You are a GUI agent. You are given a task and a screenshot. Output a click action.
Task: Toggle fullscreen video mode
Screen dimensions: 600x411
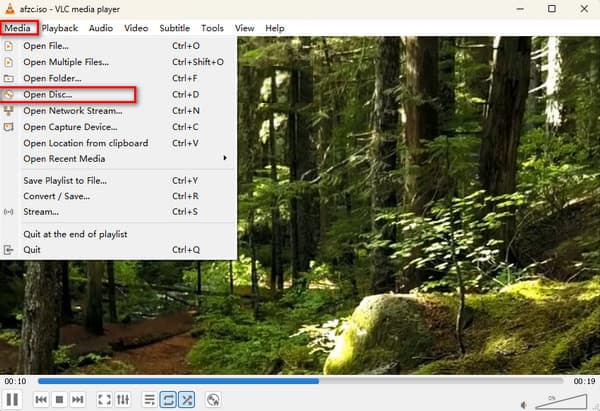(x=104, y=400)
